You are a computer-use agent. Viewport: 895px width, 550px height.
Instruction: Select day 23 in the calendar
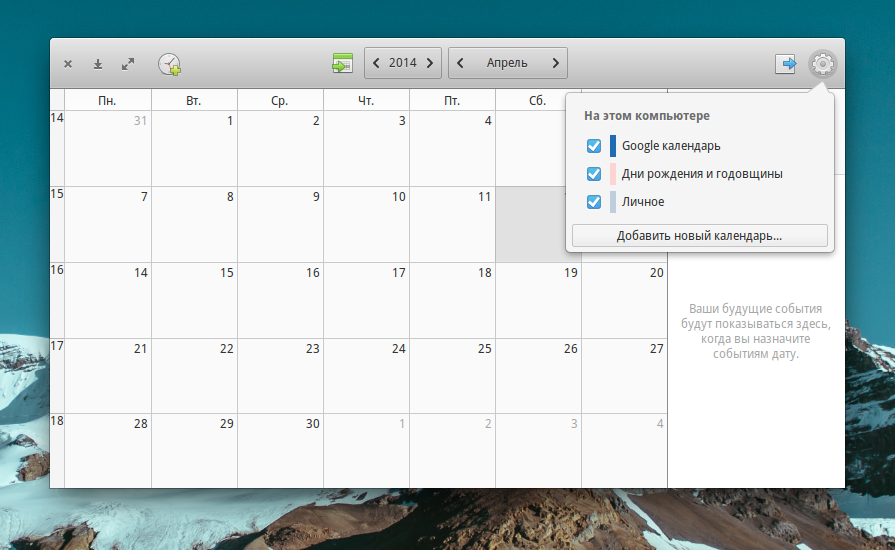(x=280, y=377)
